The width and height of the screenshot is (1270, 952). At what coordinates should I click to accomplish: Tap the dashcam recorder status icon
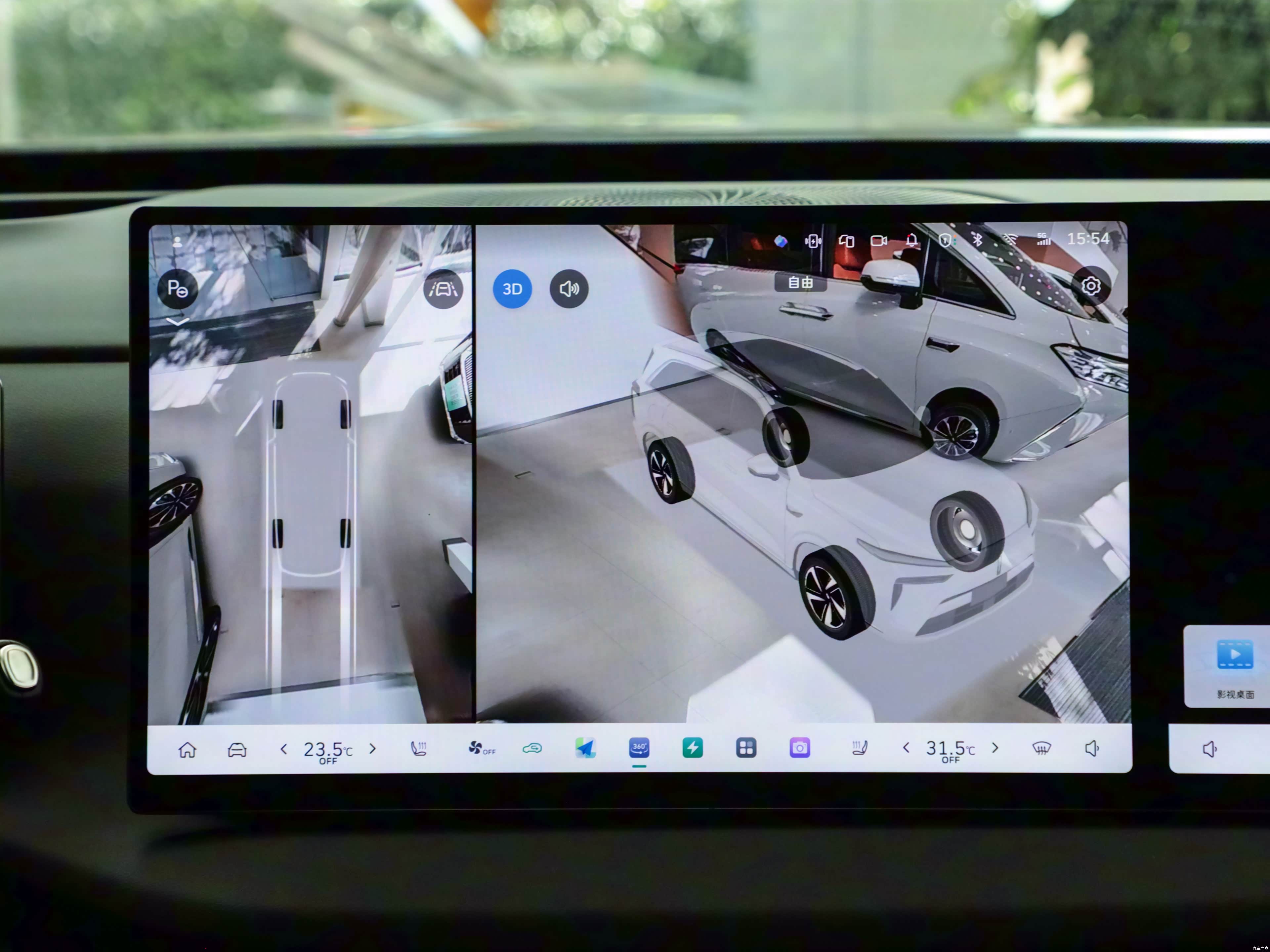pyautogui.click(x=878, y=241)
